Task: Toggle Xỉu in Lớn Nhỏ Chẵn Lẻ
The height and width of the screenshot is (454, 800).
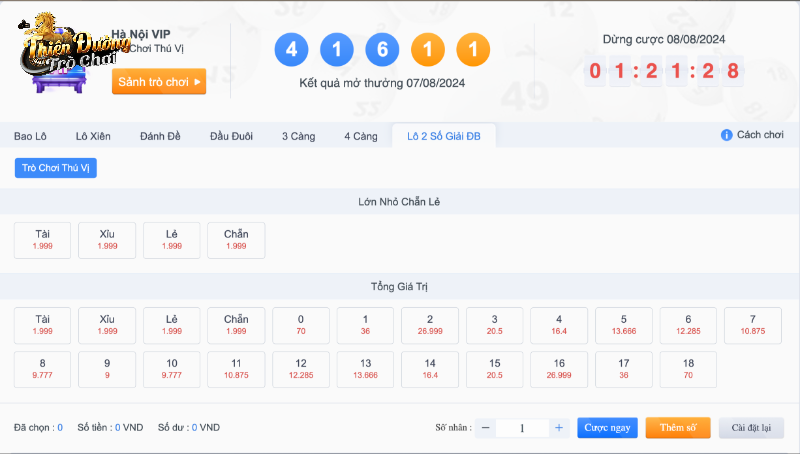Action: tap(107, 240)
